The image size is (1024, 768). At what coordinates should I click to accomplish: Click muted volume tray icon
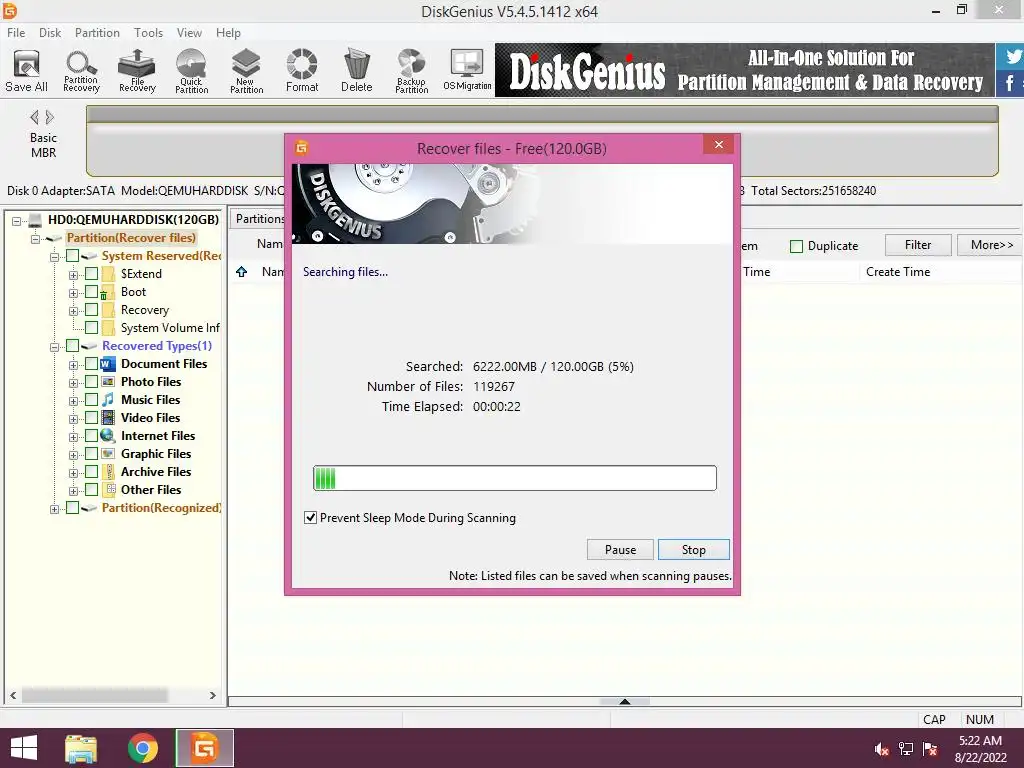[882, 749]
